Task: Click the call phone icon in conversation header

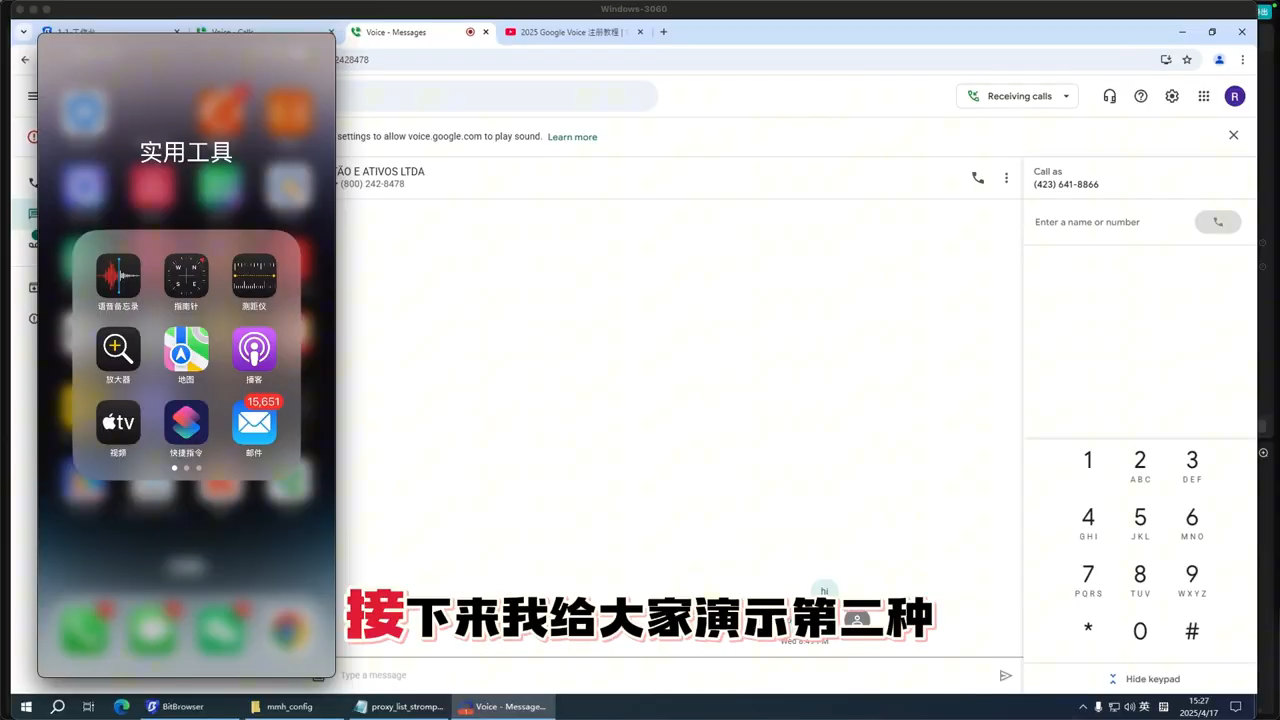Action: 978,178
